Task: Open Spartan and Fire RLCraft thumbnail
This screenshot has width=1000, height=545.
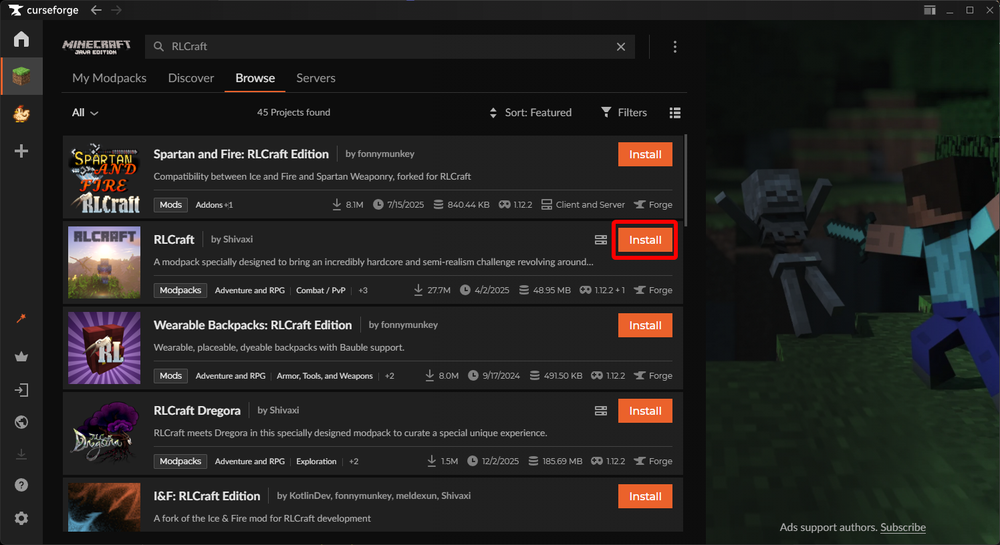Action: (104, 177)
